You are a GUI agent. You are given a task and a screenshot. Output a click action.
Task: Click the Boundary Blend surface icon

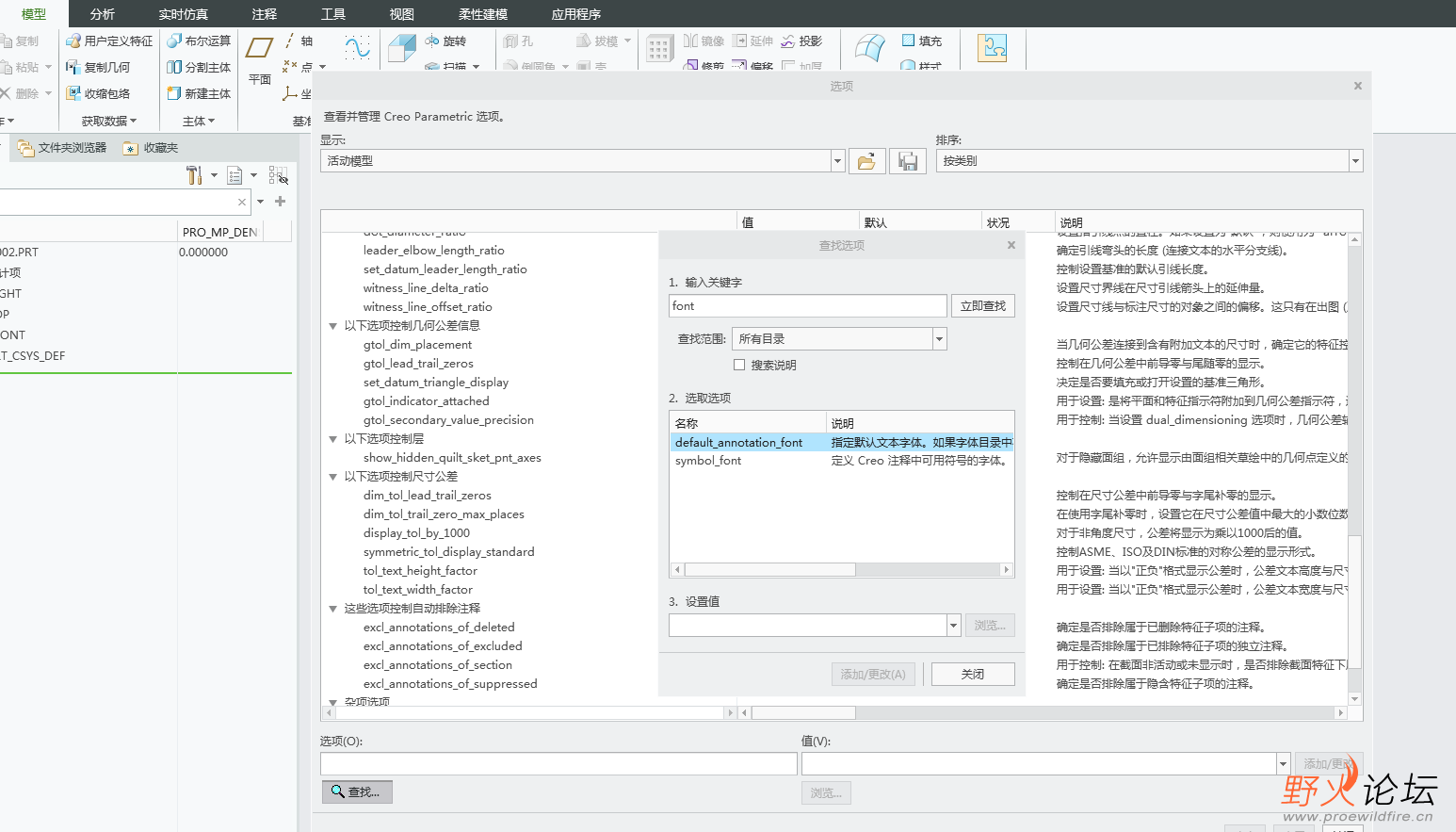870,47
